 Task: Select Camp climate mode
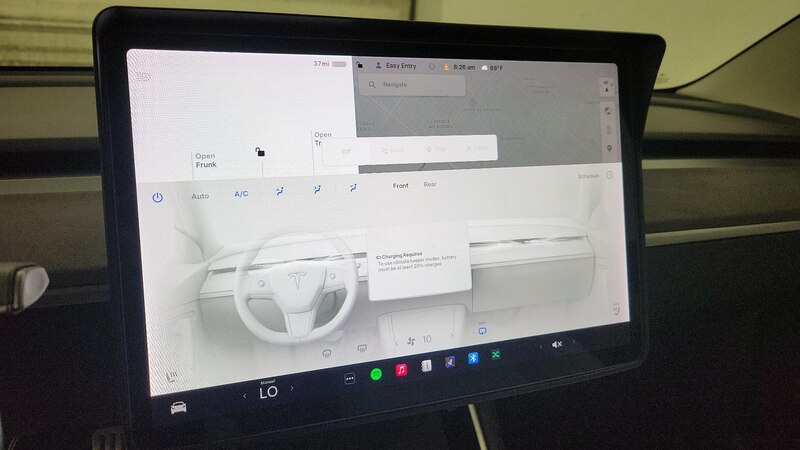pos(477,148)
